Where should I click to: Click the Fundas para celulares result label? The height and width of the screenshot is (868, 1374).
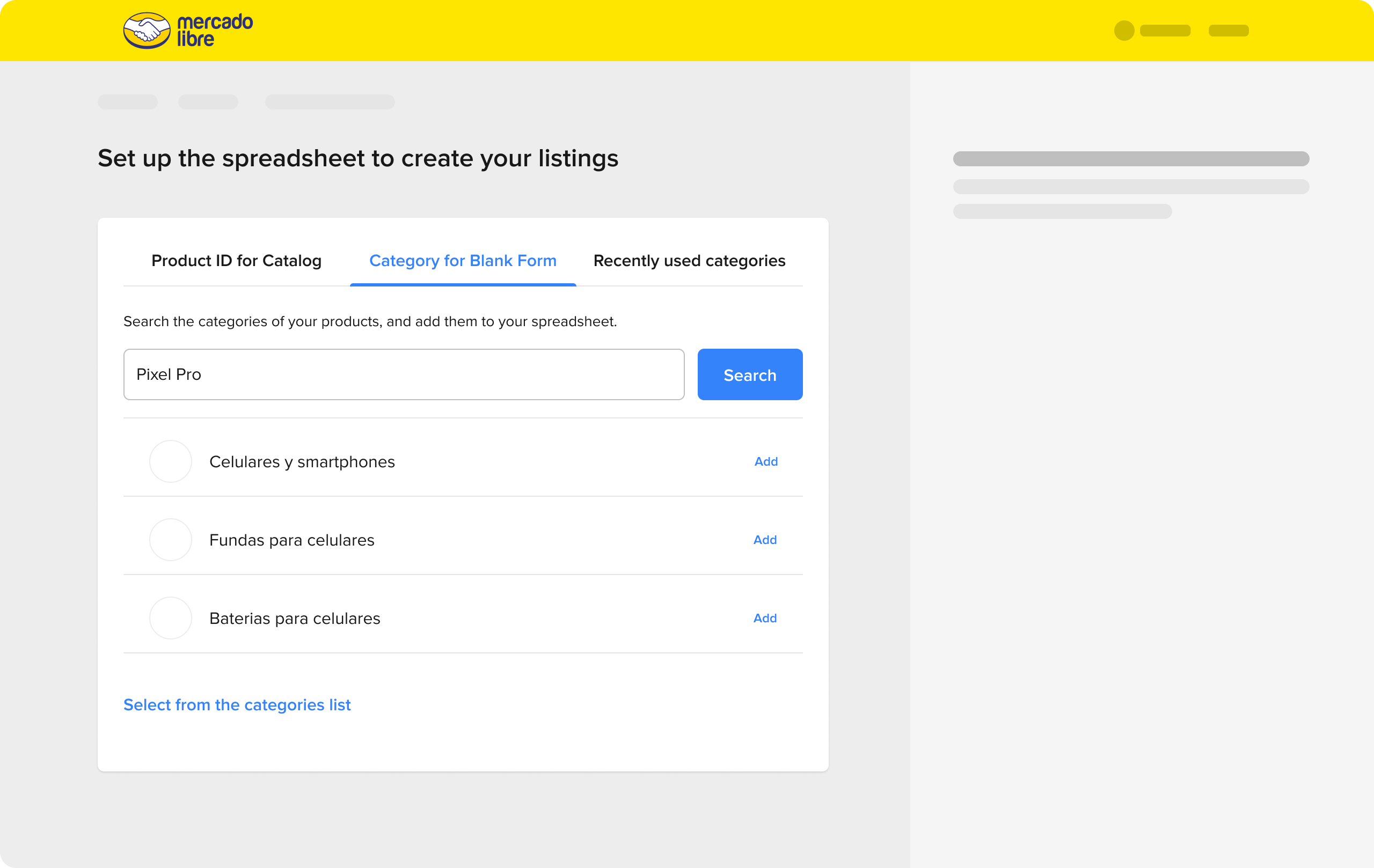coord(291,540)
